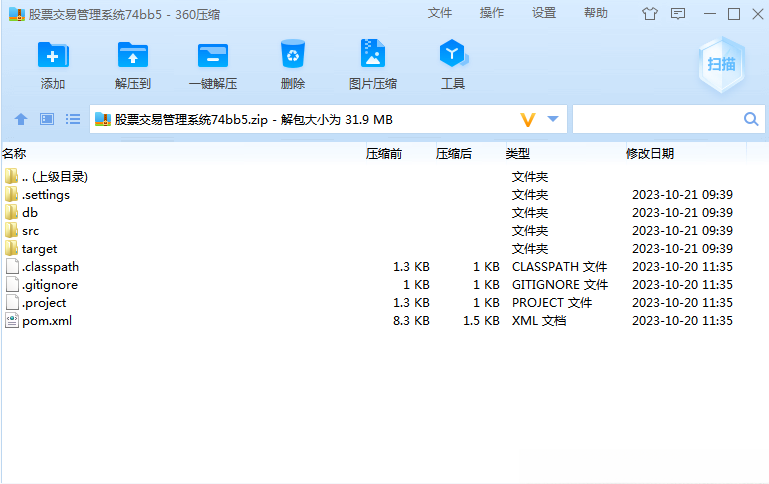Open the 操作 (Operations) menu

pyautogui.click(x=491, y=13)
